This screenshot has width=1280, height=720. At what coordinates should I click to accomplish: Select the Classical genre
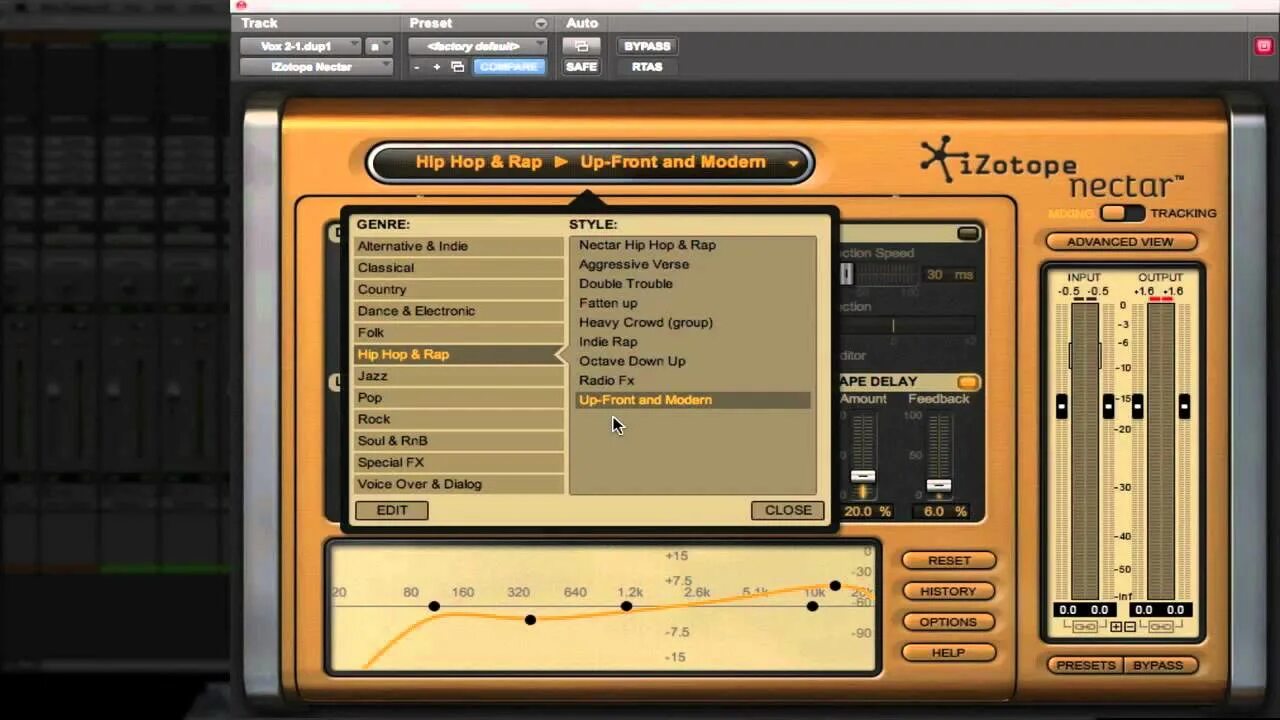pyautogui.click(x=459, y=268)
